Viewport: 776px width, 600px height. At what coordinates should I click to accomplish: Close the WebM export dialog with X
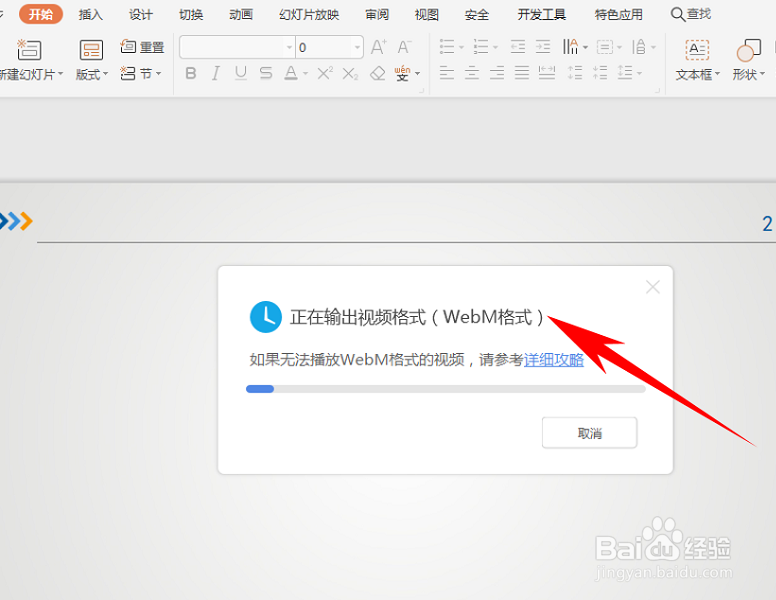[x=653, y=287]
